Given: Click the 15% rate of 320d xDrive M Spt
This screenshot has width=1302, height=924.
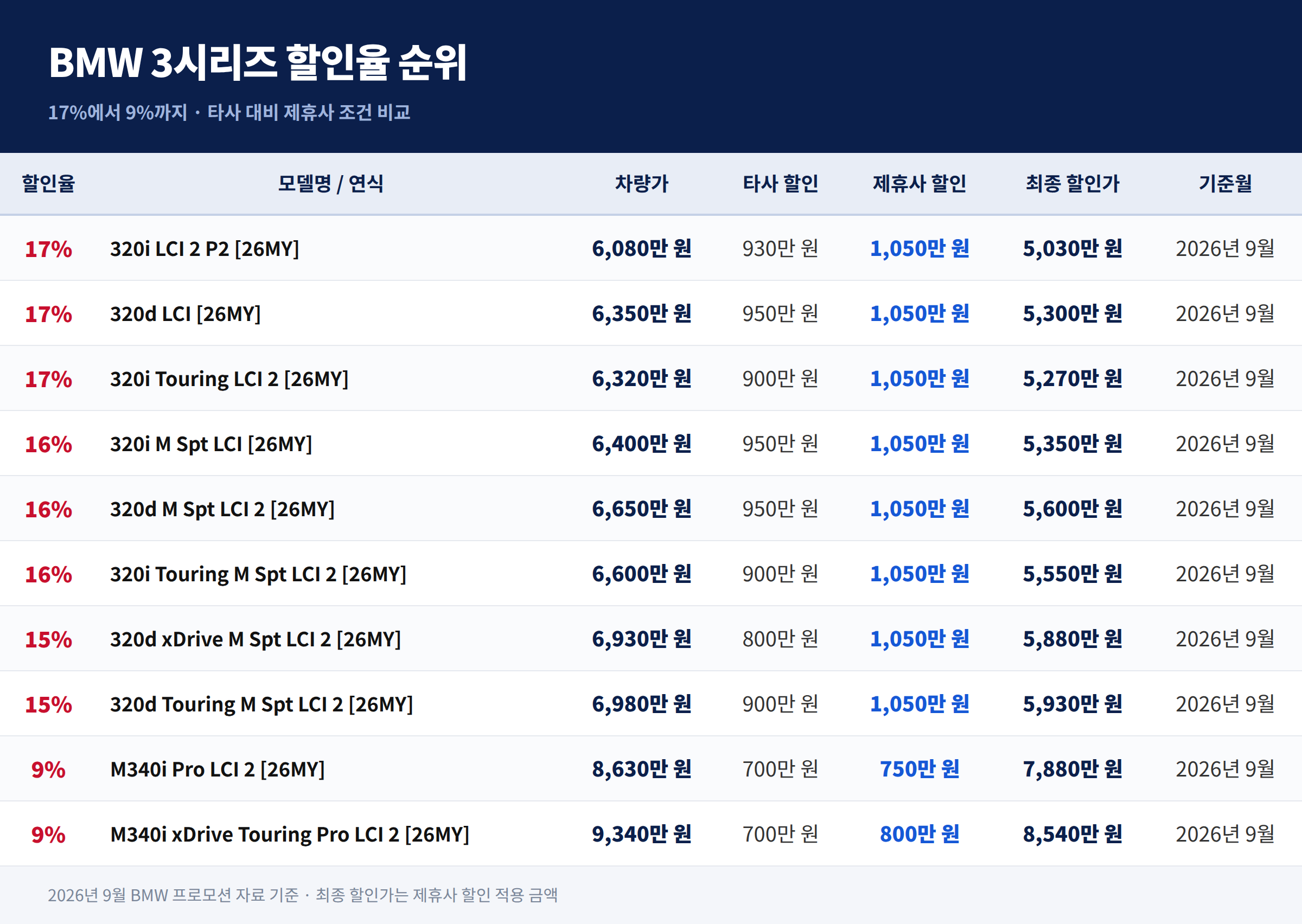Looking at the screenshot, I should [x=48, y=639].
